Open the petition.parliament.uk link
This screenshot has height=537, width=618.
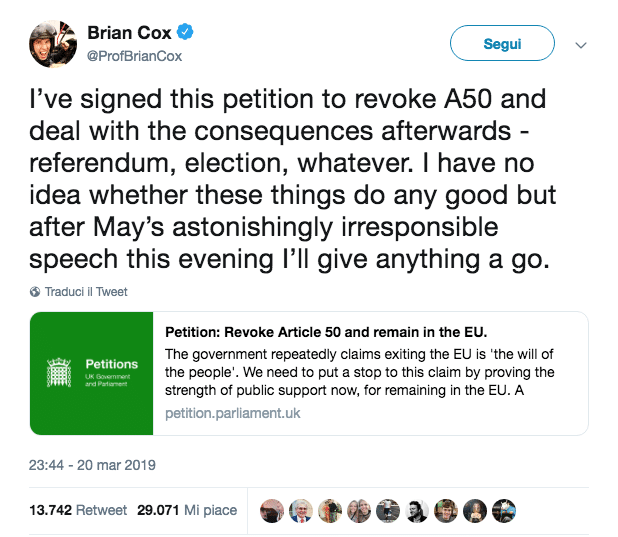232,412
